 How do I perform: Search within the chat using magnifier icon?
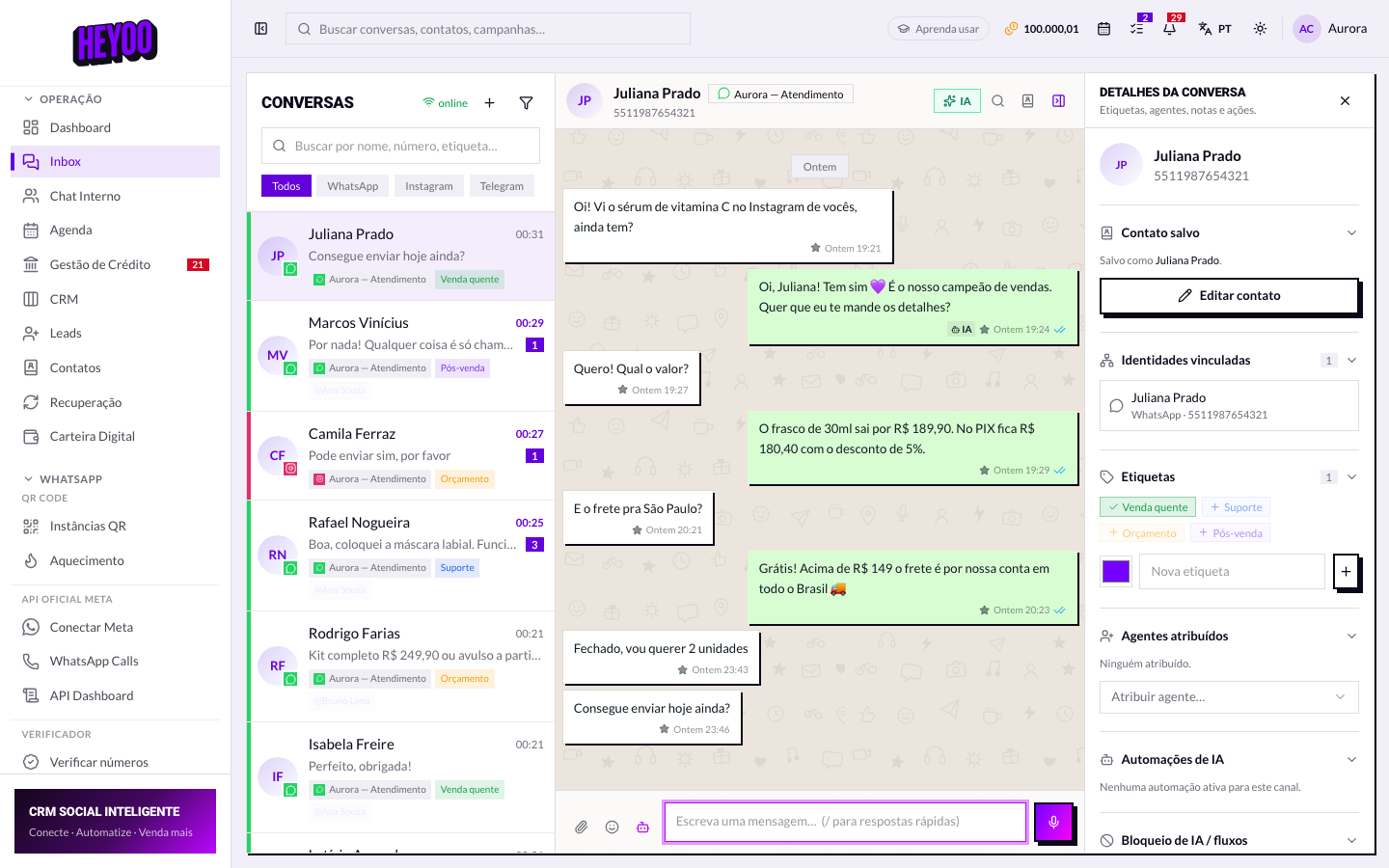coord(998,101)
